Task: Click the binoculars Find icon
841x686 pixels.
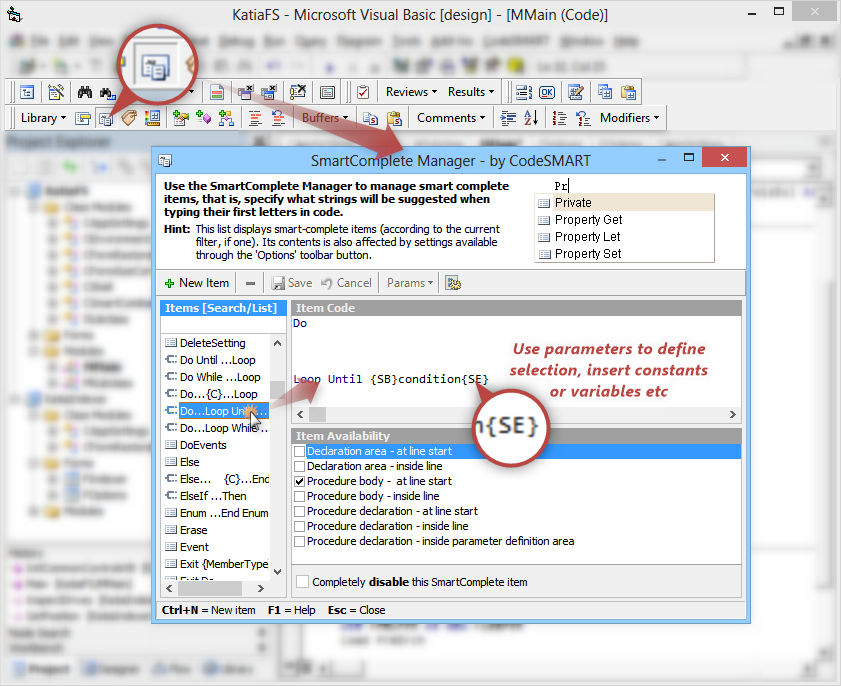Action: pyautogui.click(x=85, y=92)
